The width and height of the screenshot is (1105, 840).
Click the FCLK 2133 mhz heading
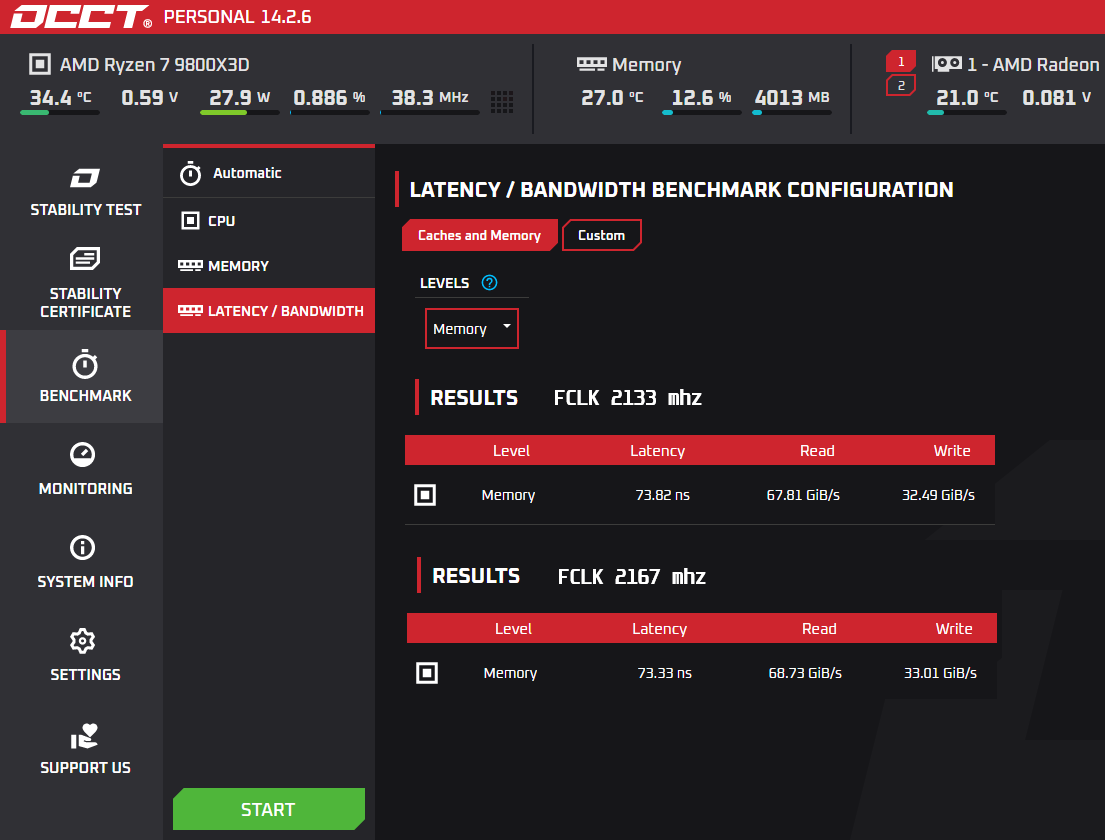point(627,397)
